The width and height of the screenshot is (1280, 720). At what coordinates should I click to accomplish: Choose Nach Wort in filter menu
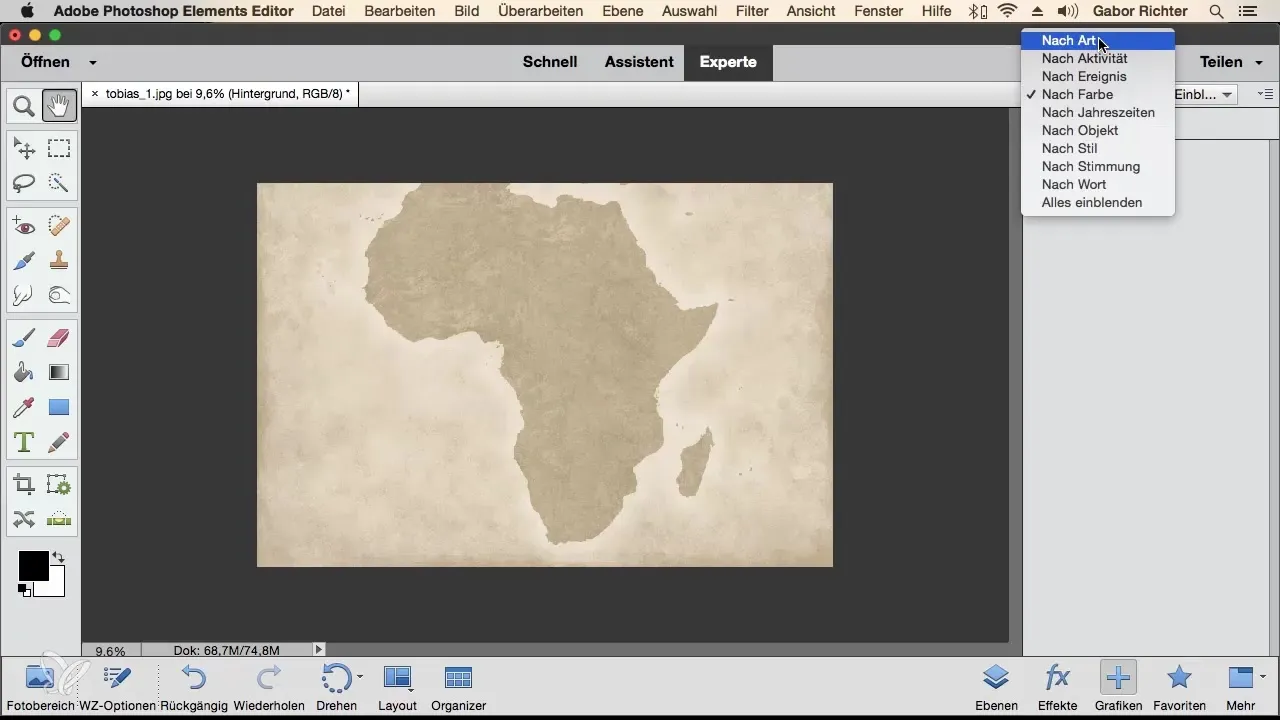point(1097,185)
